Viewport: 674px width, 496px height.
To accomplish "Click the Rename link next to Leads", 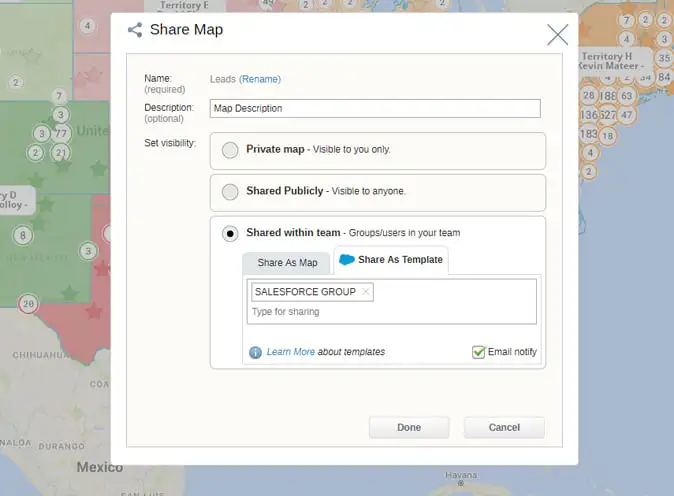I will click(x=259, y=79).
